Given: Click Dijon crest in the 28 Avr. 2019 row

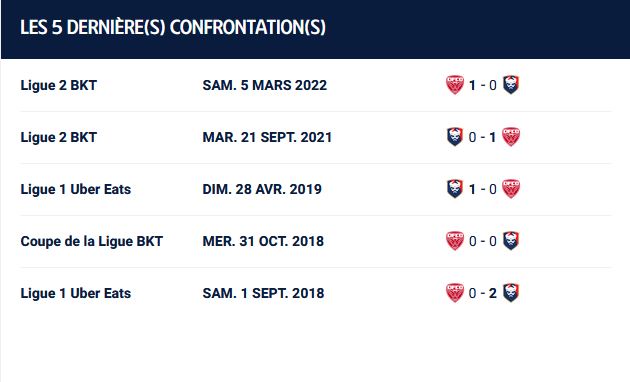Looking at the screenshot, I should [511, 189].
